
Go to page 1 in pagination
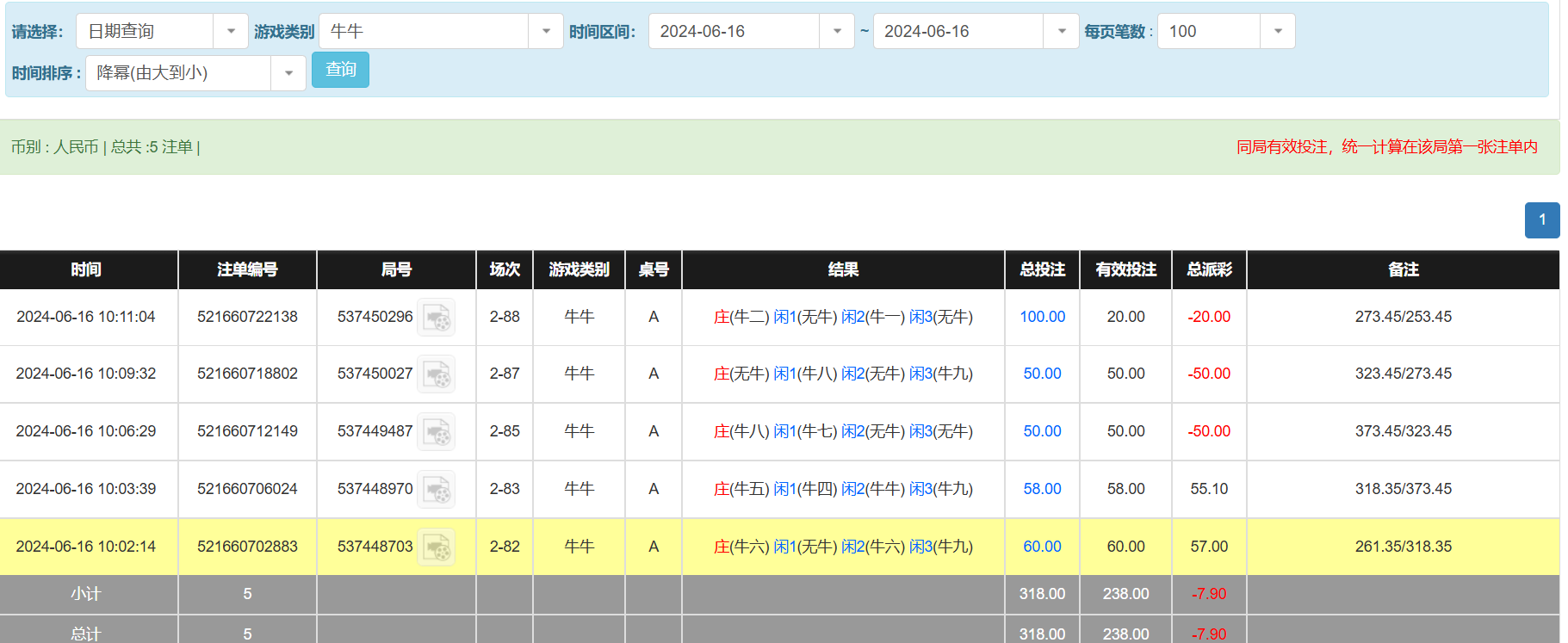[1541, 220]
